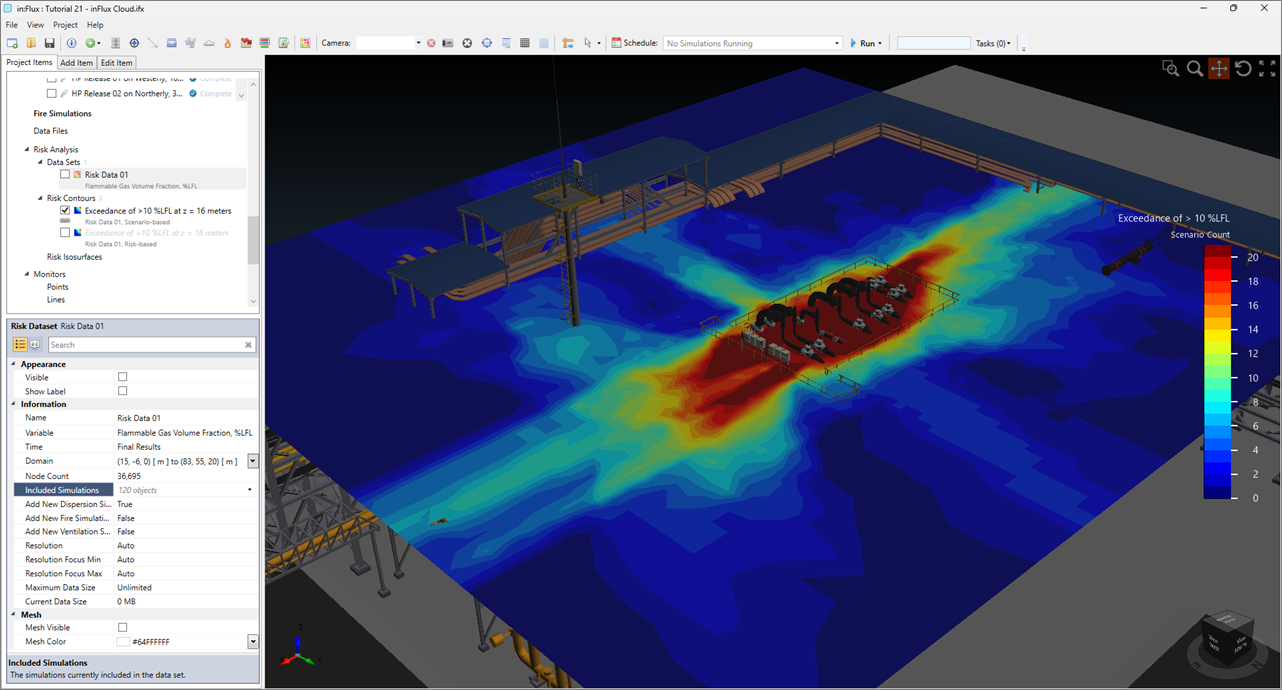The height and width of the screenshot is (690, 1282).
Task: Enable the Risk Data 01 tree checkbox
Action: point(65,175)
